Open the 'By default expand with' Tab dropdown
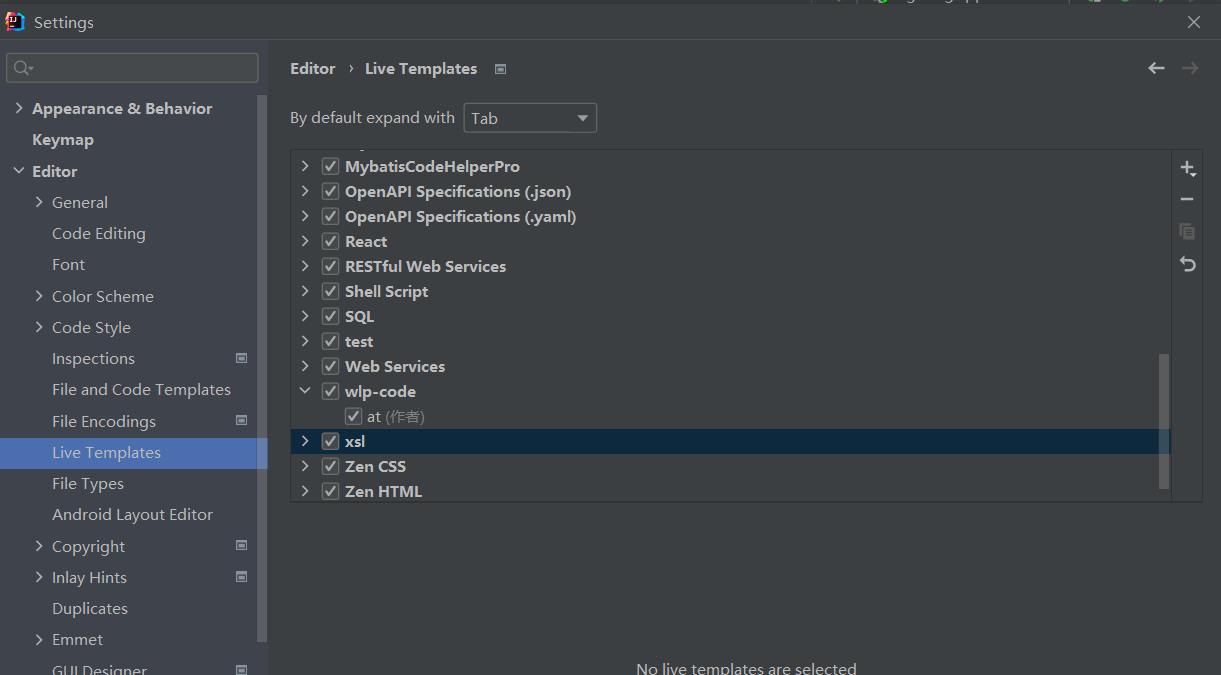The width and height of the screenshot is (1221, 675). [x=530, y=118]
